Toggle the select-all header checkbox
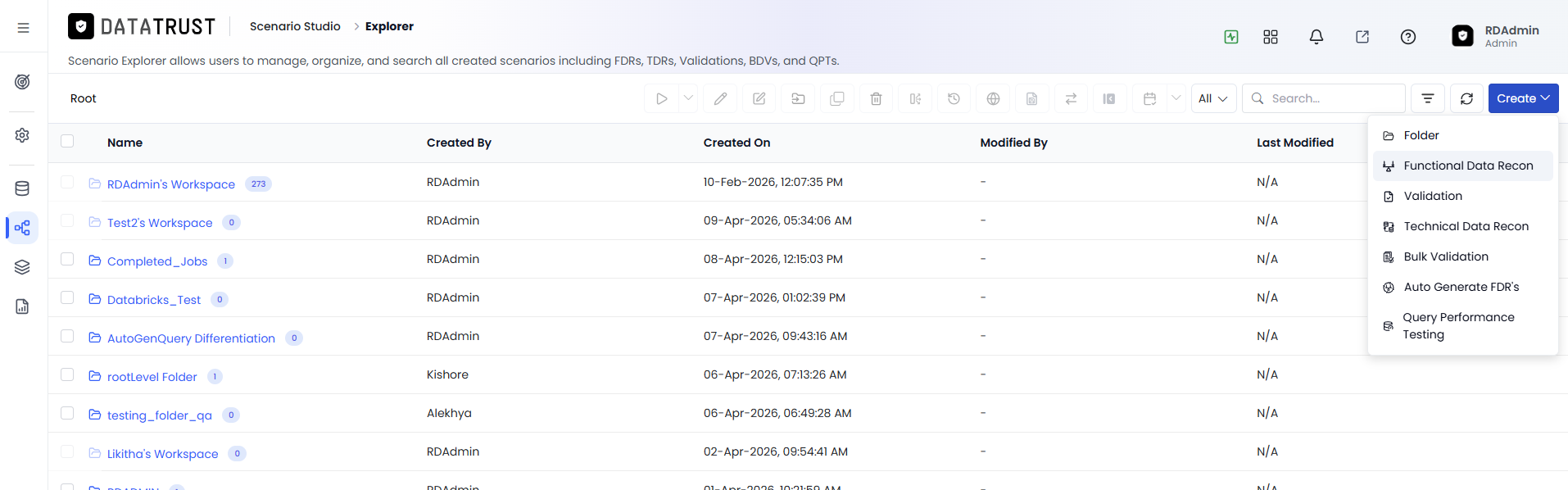 [x=67, y=142]
